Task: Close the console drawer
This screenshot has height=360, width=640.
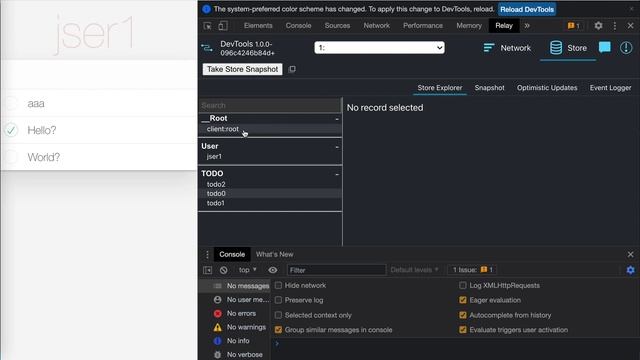Action: pyautogui.click(x=631, y=254)
